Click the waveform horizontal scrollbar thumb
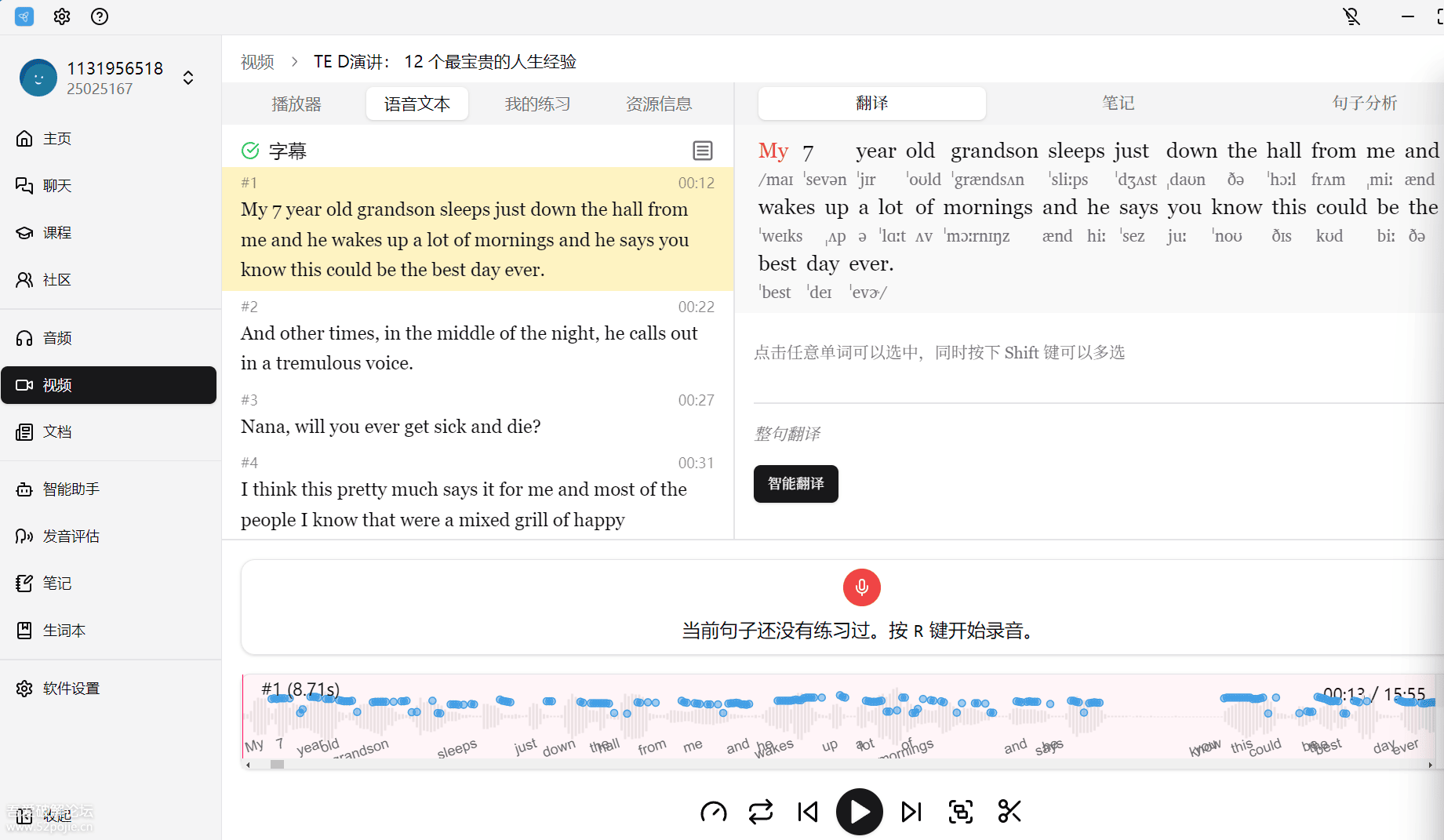Viewport: 1444px width, 840px height. tap(277, 765)
